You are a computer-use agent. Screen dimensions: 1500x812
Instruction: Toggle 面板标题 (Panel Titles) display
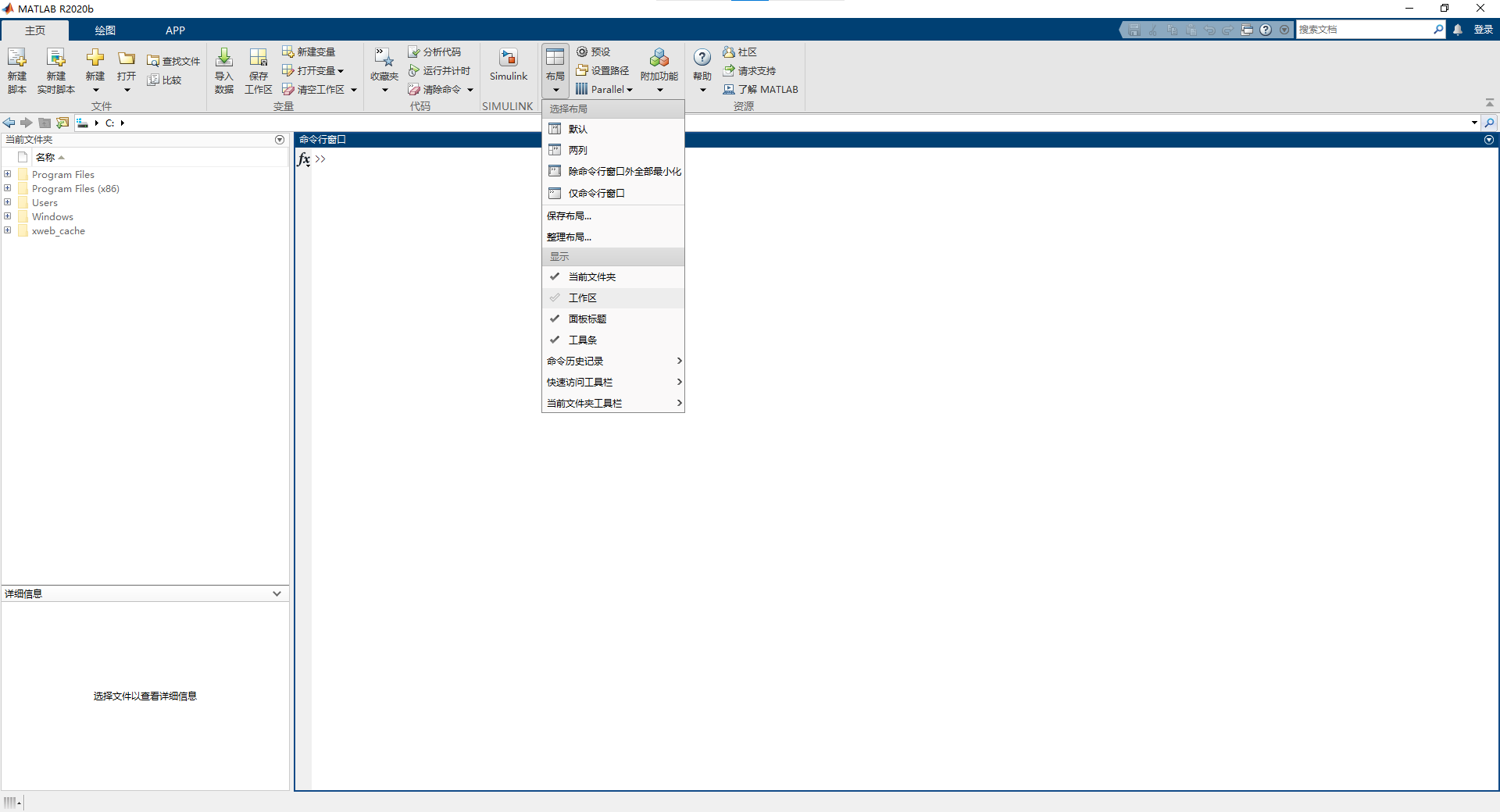(613, 319)
